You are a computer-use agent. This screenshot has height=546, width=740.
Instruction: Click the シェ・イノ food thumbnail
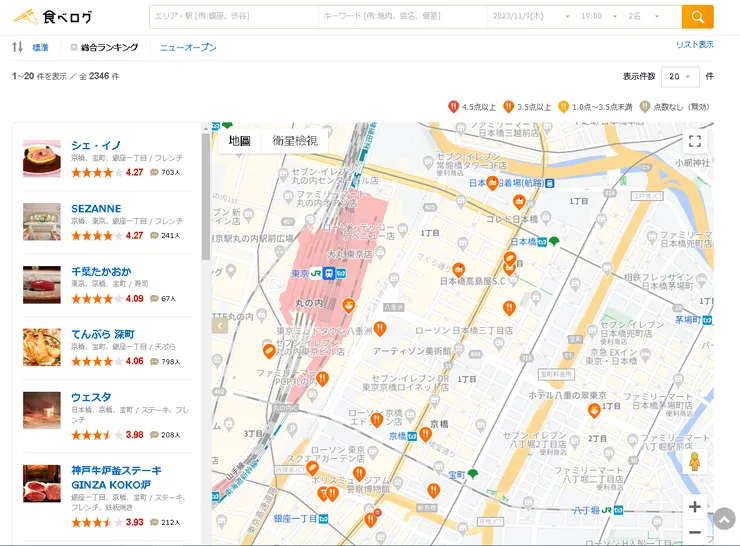coord(42,159)
